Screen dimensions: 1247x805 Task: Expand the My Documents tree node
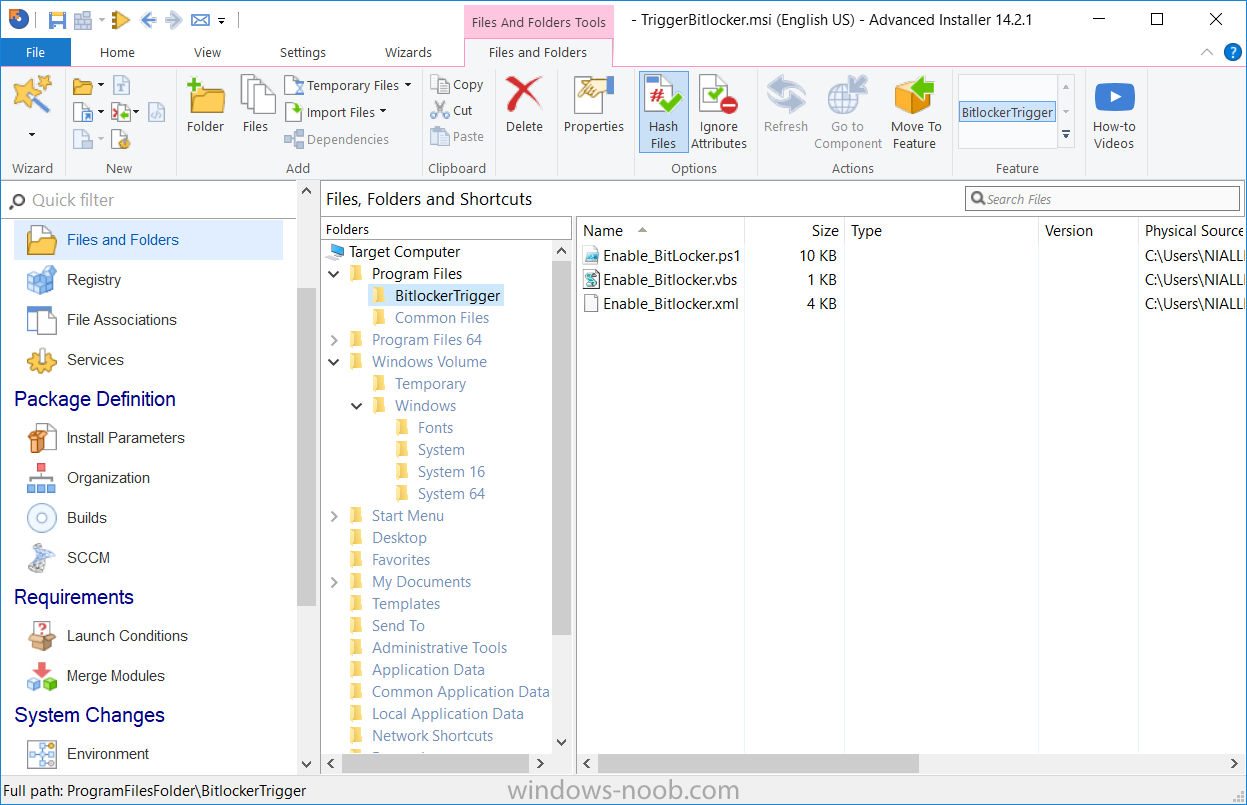tap(334, 582)
